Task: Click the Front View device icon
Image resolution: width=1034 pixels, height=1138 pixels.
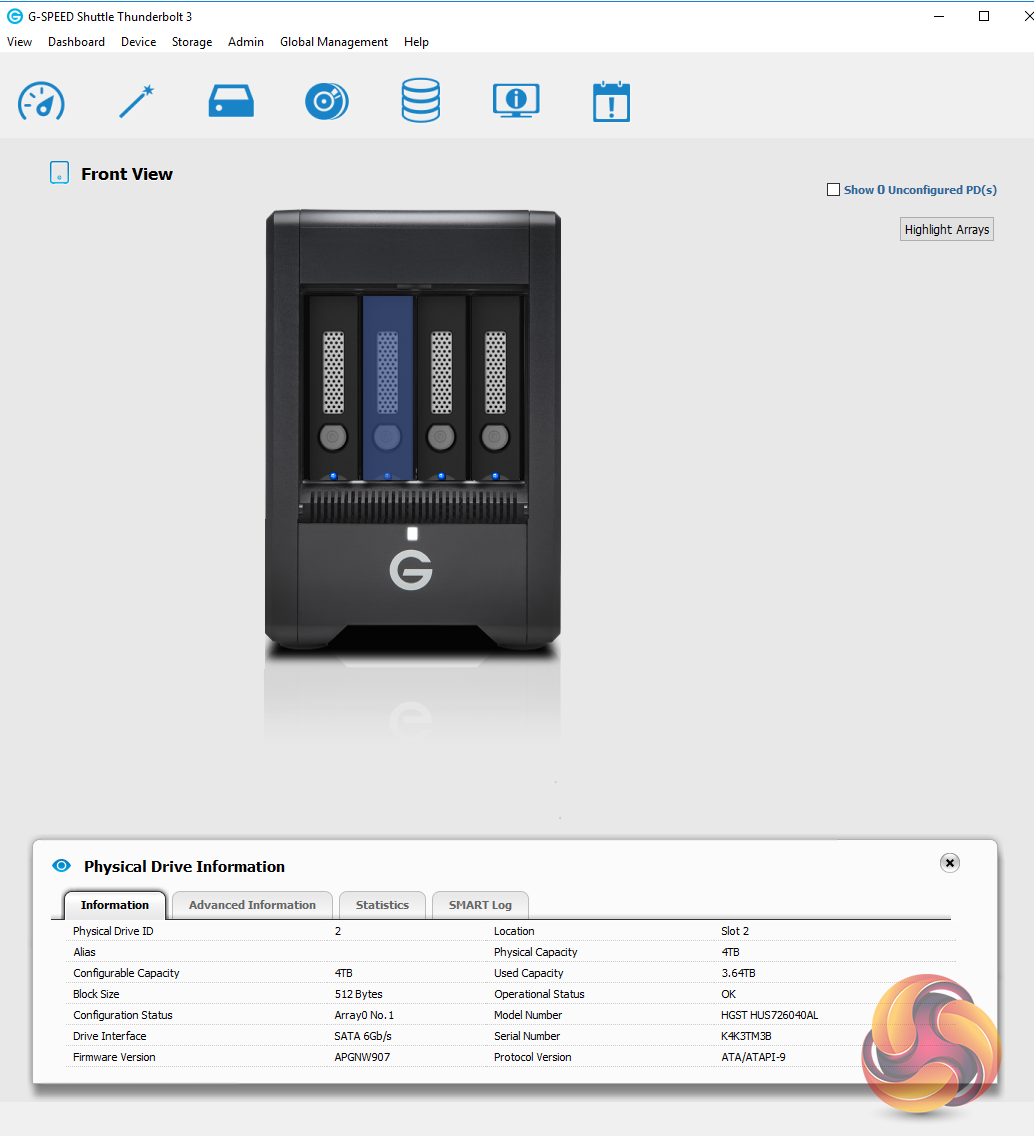Action: click(x=60, y=173)
